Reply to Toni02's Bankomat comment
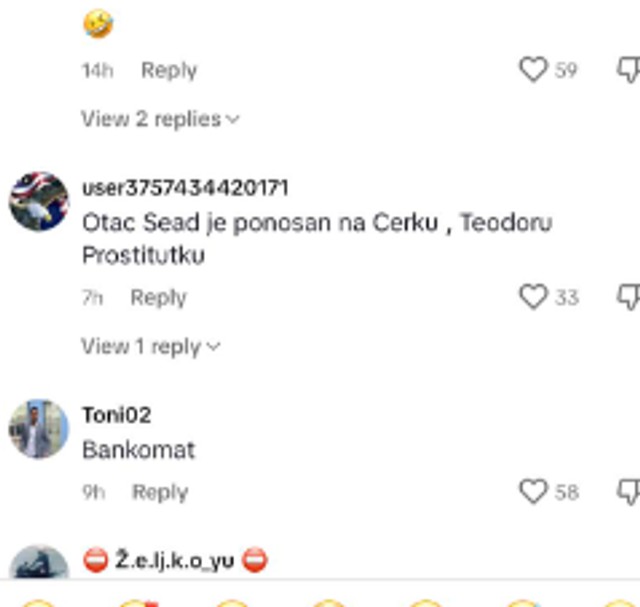The width and height of the screenshot is (640, 607). click(160, 492)
